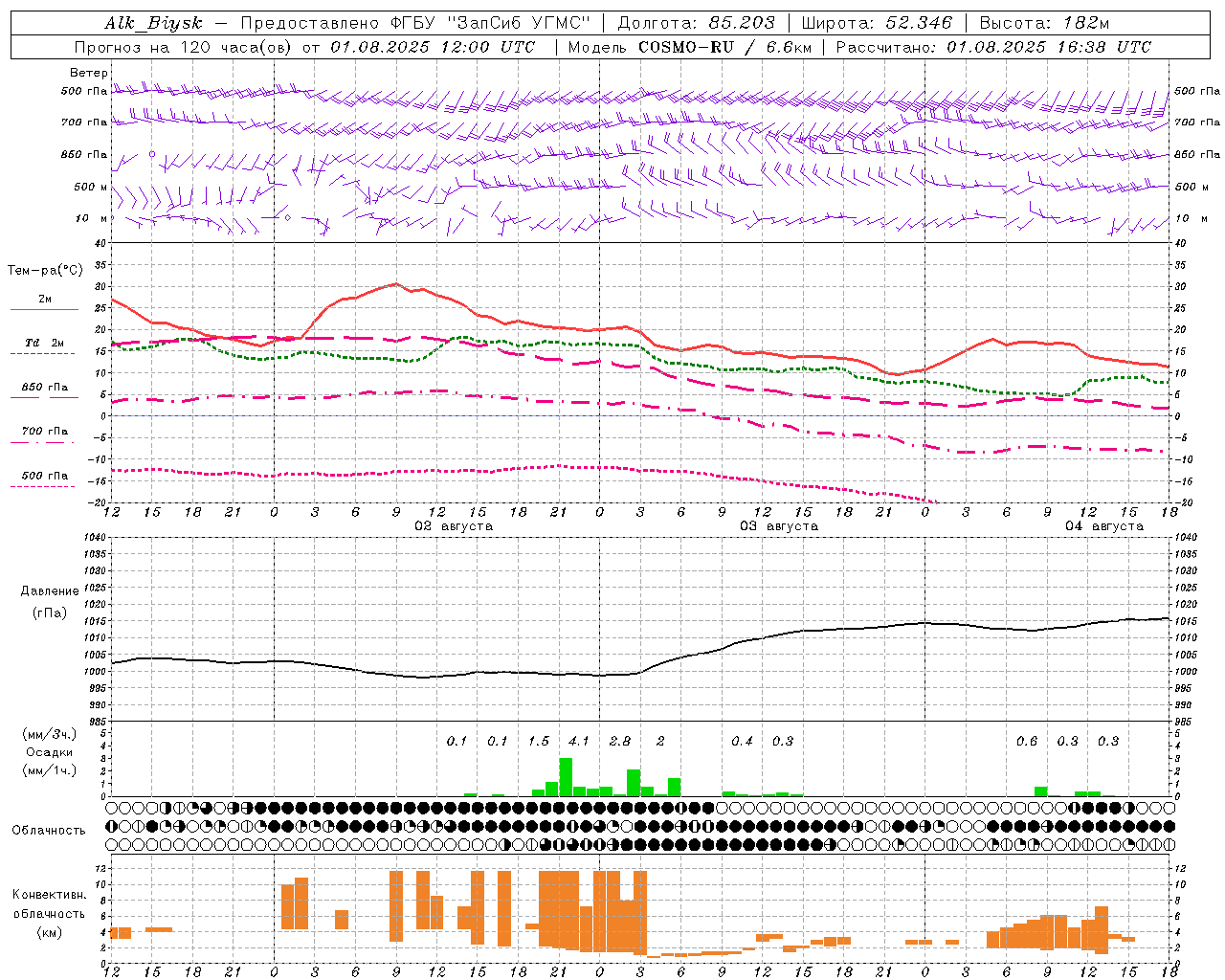
Task: Click the 0.4 precipitation amount value
Action: pos(742,741)
